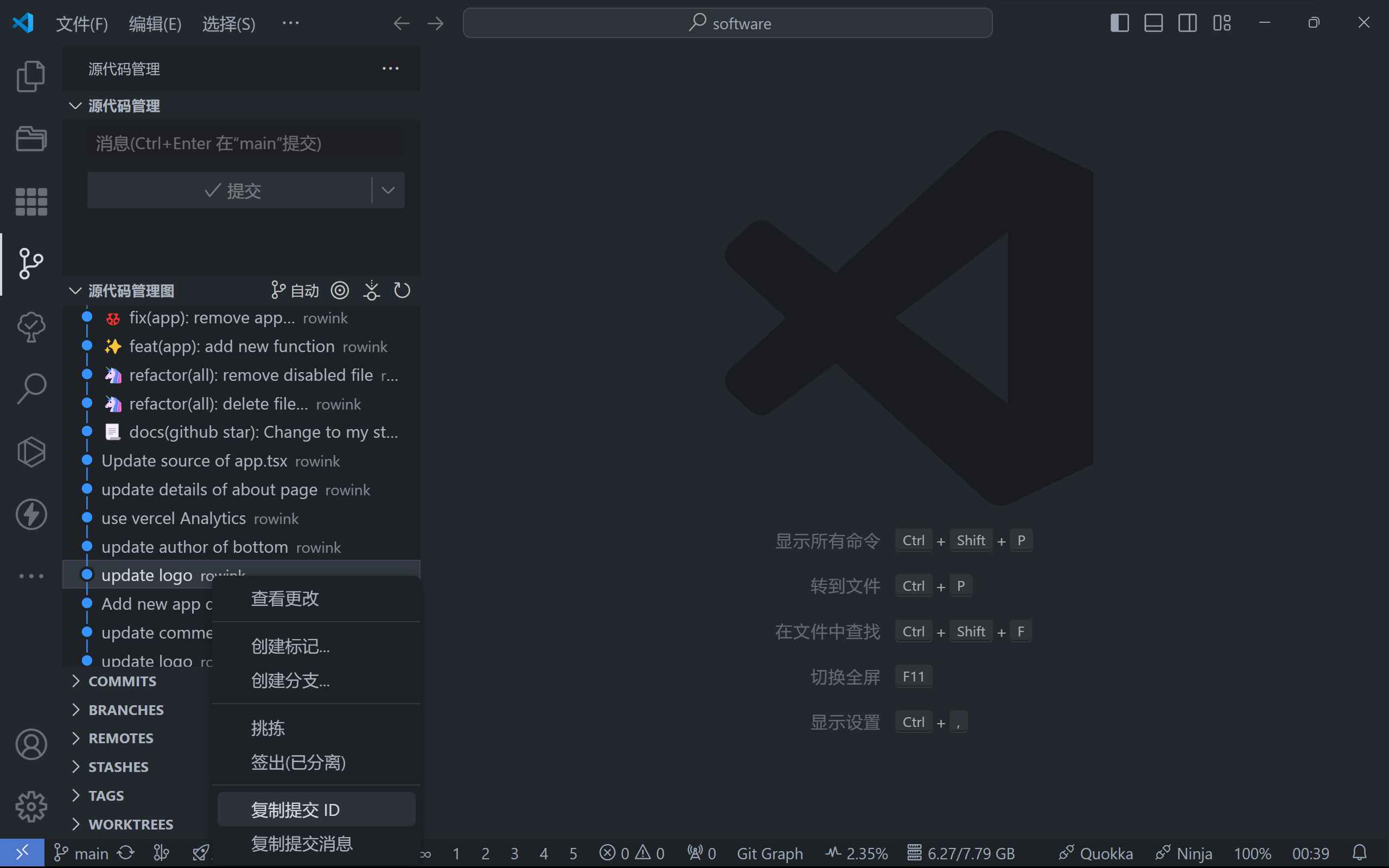Show more menu bar items ellipsis
This screenshot has height=868, width=1389.
[290, 23]
